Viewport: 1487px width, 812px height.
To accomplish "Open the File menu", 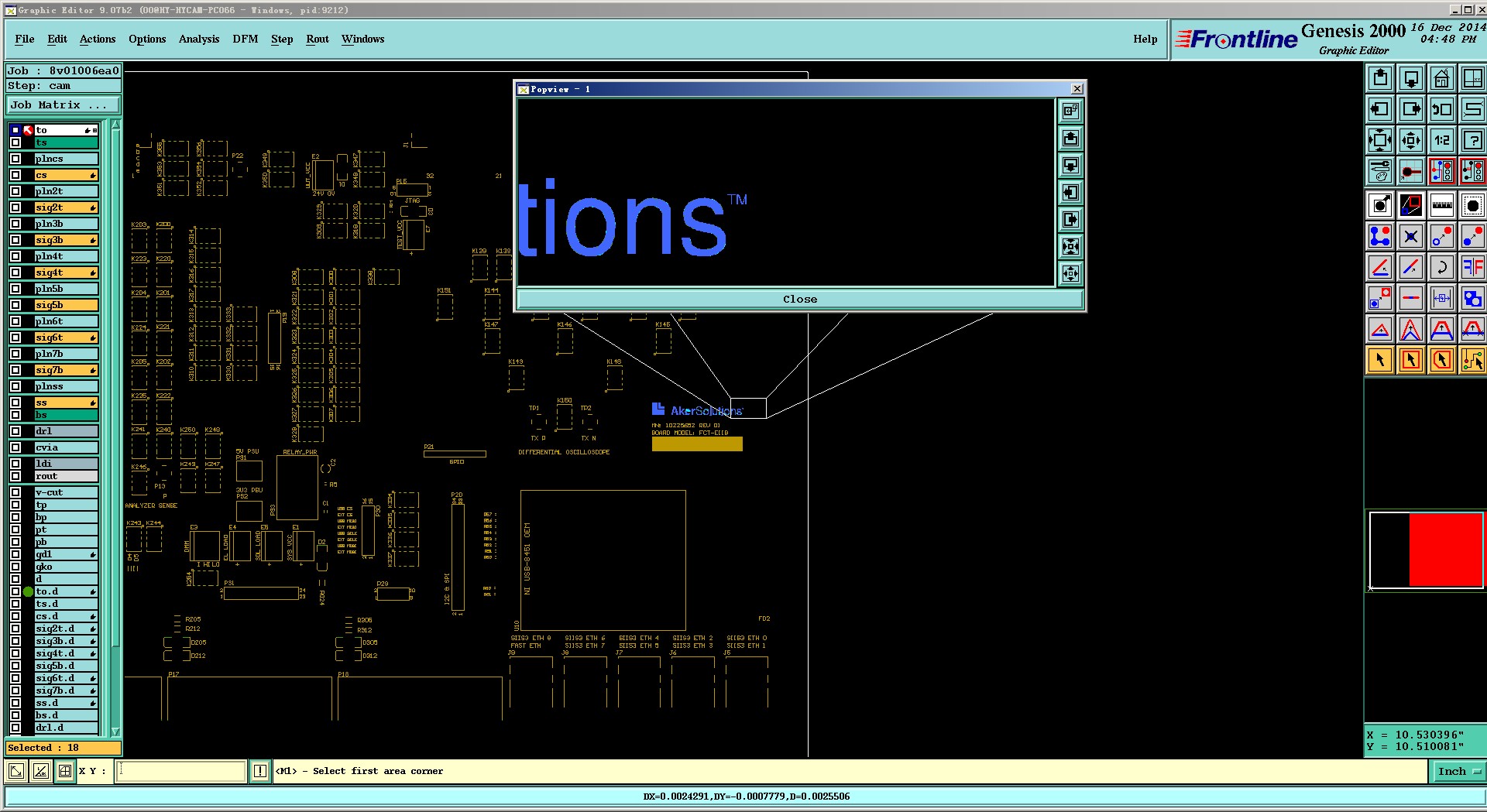I will [25, 39].
